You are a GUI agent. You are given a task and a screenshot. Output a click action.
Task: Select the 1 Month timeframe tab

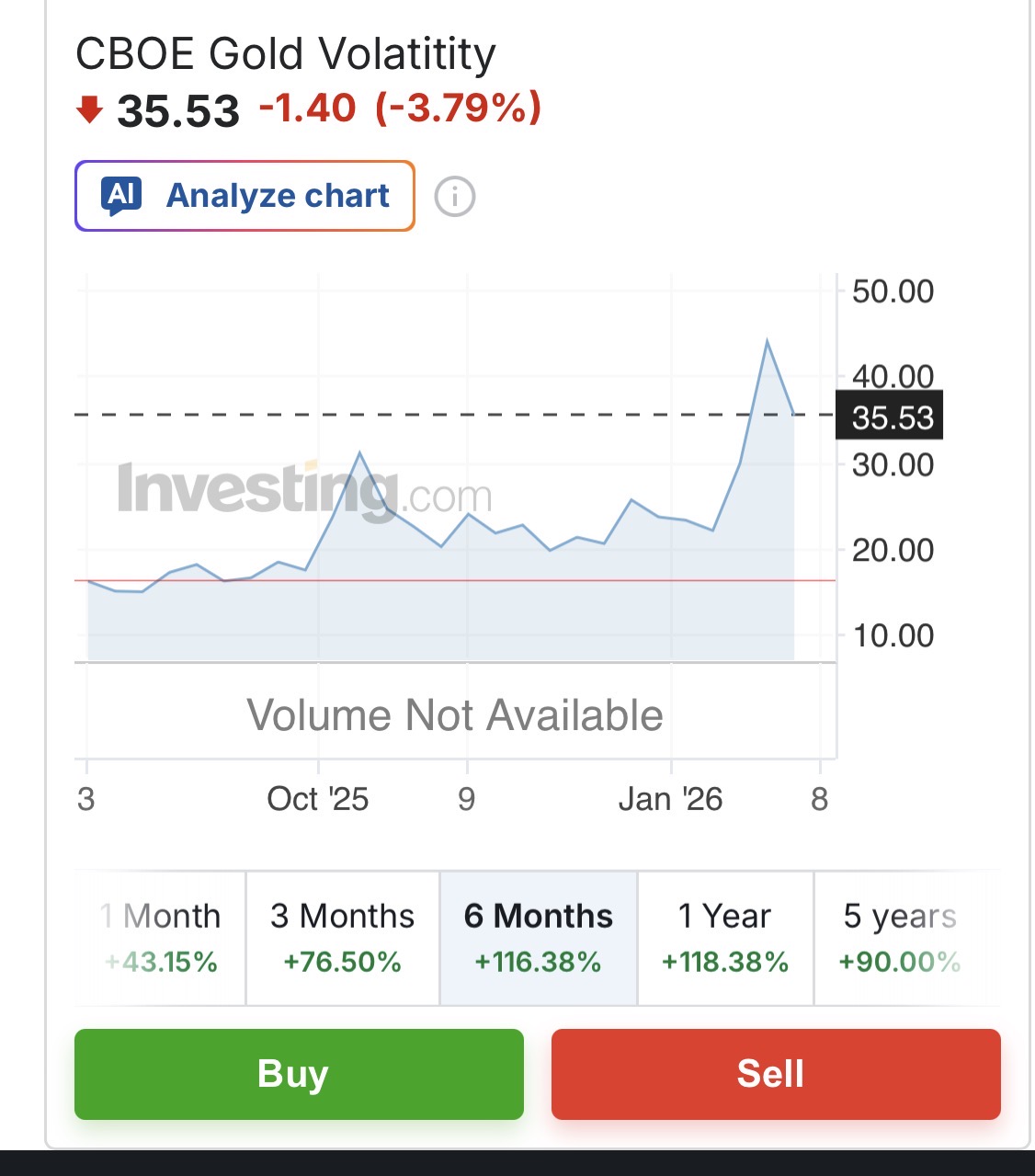pyautogui.click(x=161, y=938)
